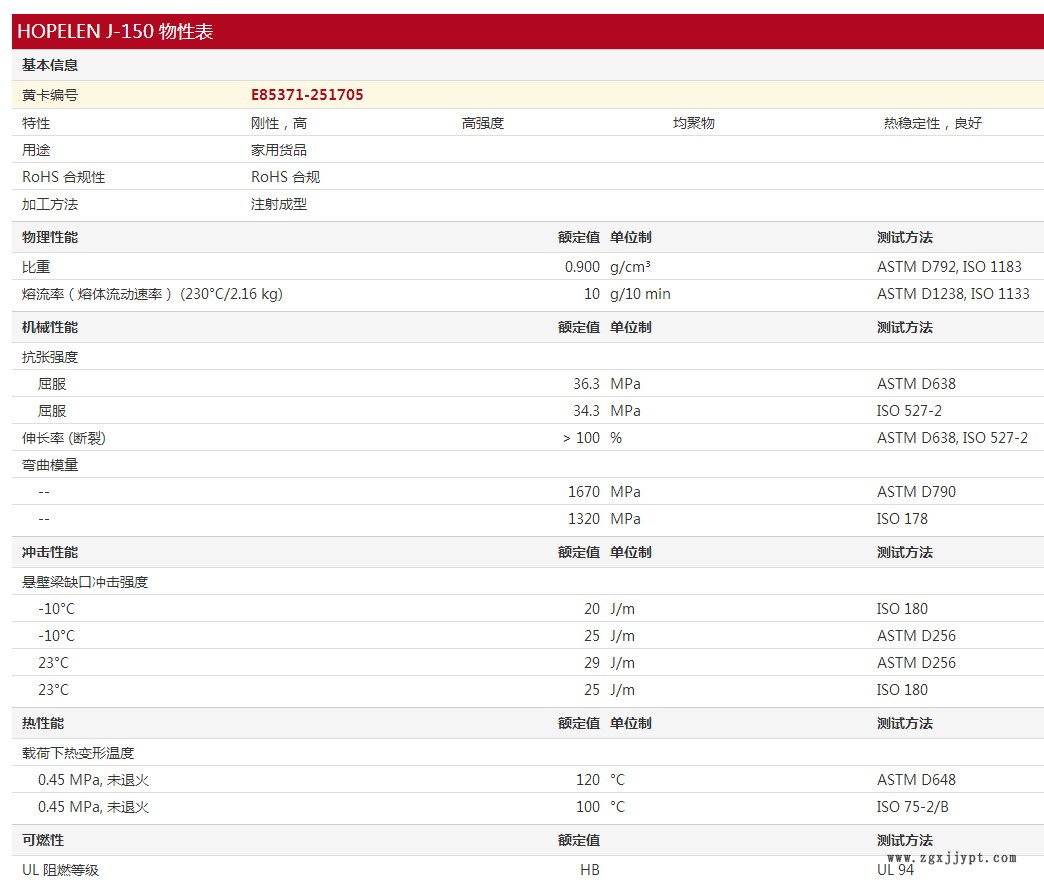
Task: Click "ASTM D638" in the 36.3 MPa row
Action: click(x=916, y=384)
